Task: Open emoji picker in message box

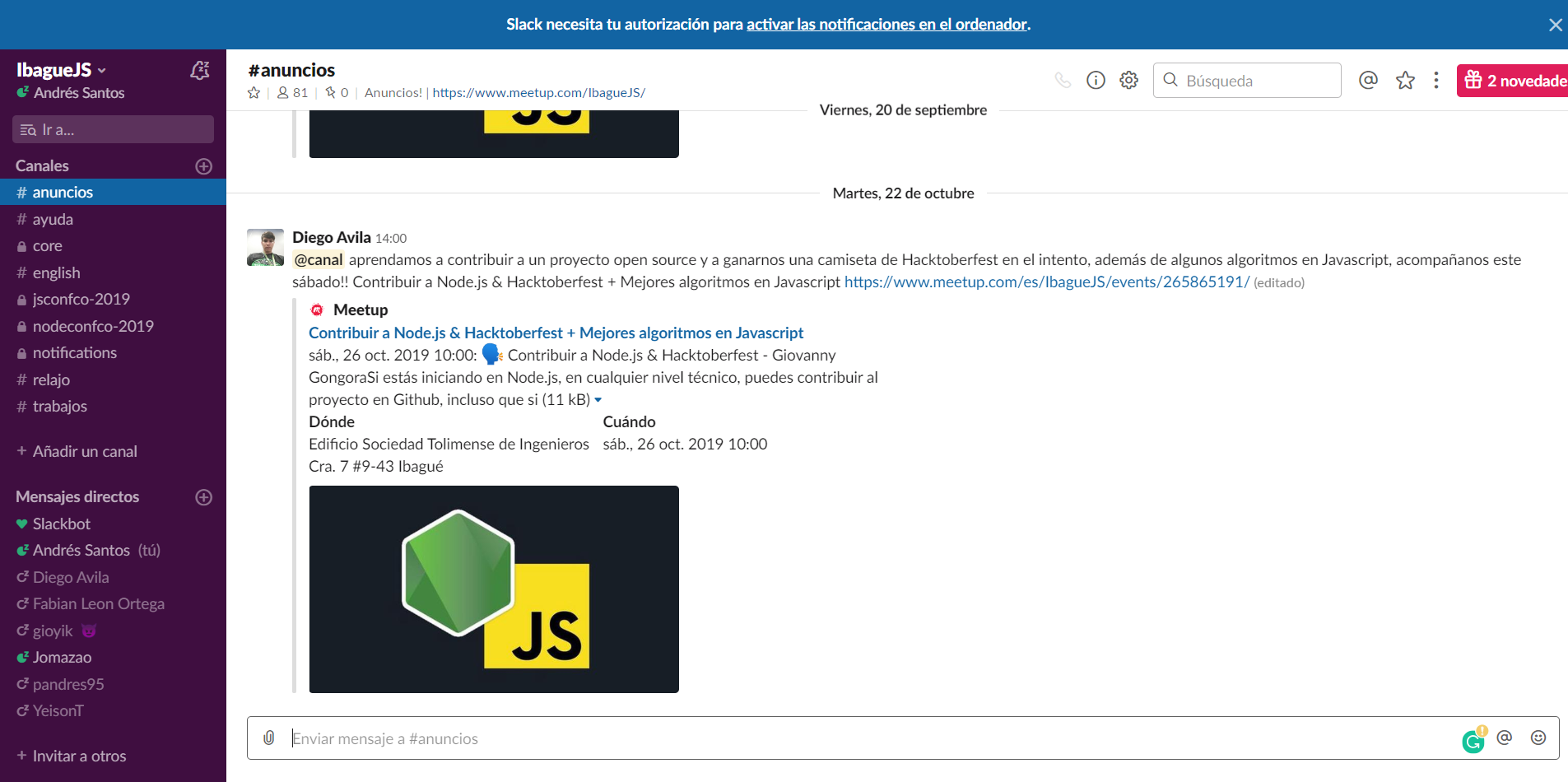Action: [x=1538, y=738]
